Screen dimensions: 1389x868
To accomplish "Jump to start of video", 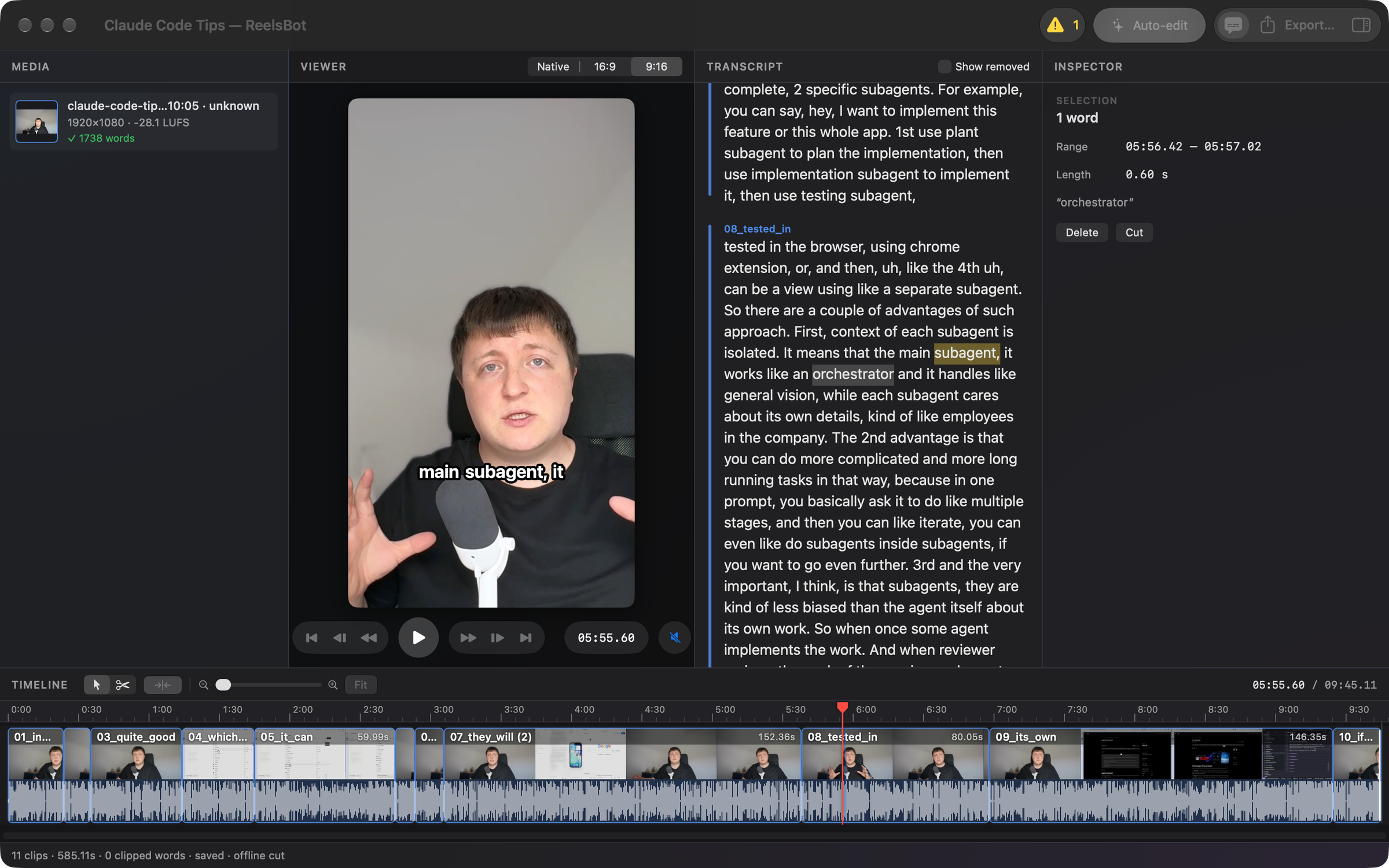I will [311, 638].
